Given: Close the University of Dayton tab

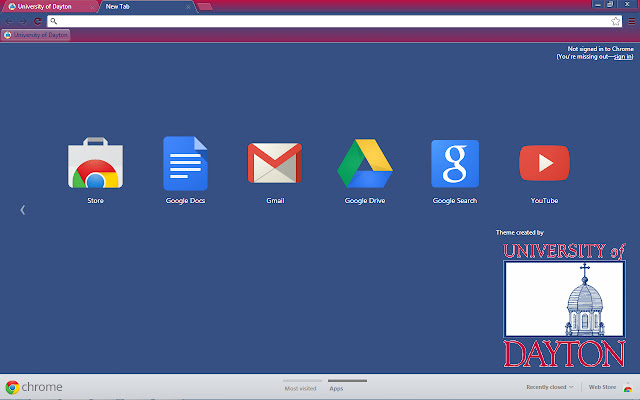Looking at the screenshot, I should 92,7.
